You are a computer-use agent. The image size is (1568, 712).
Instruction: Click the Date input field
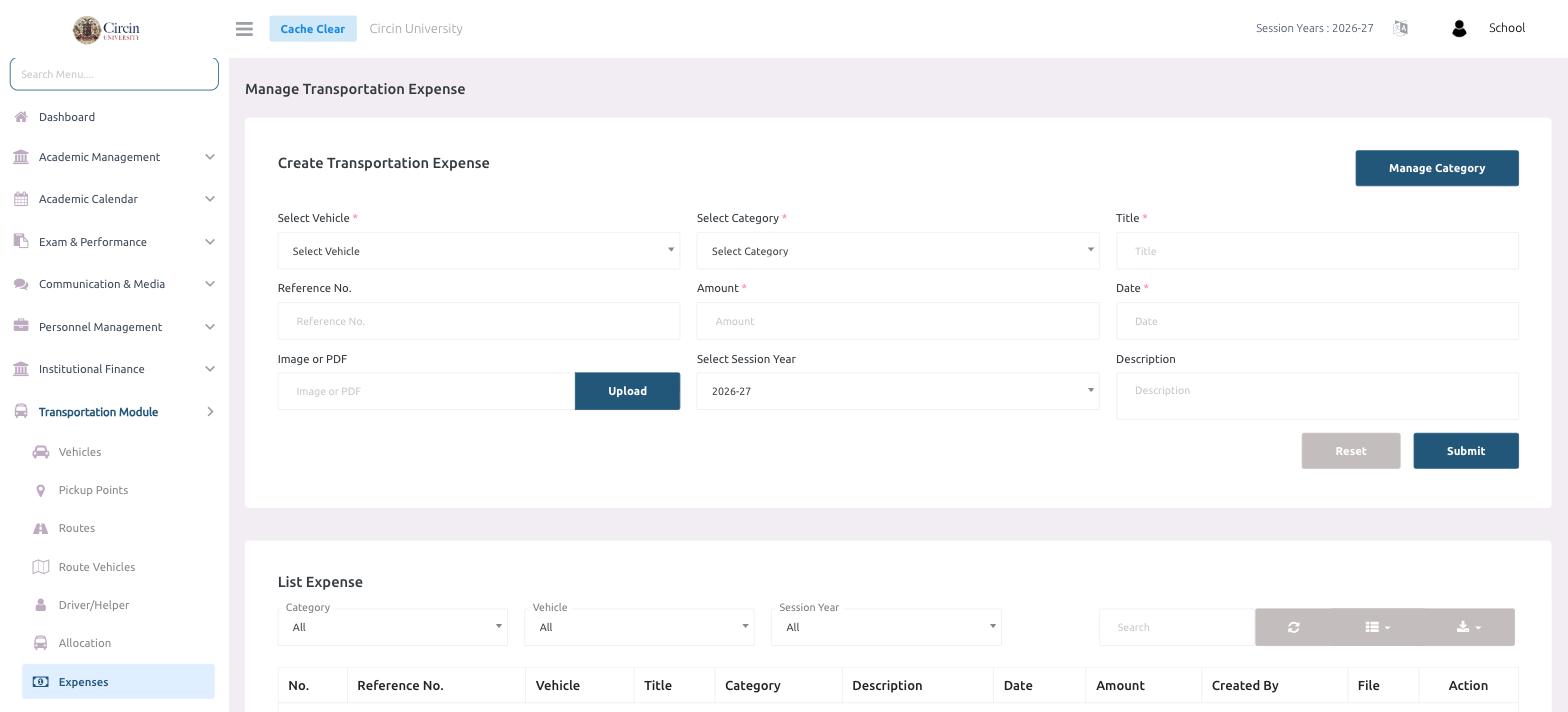pyautogui.click(x=1317, y=321)
